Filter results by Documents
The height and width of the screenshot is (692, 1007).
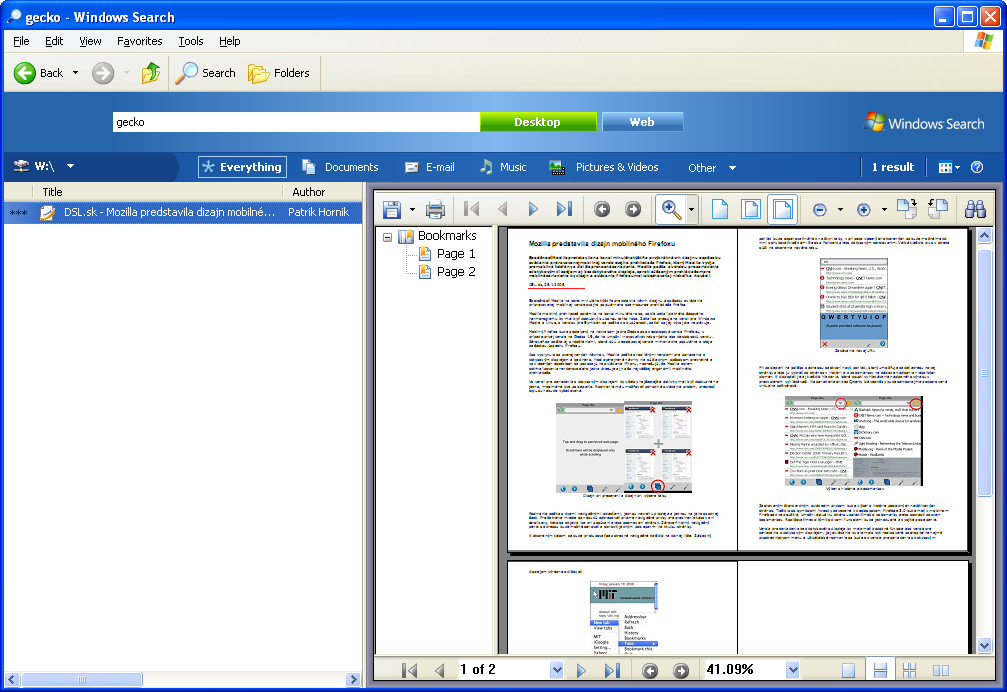click(x=340, y=167)
